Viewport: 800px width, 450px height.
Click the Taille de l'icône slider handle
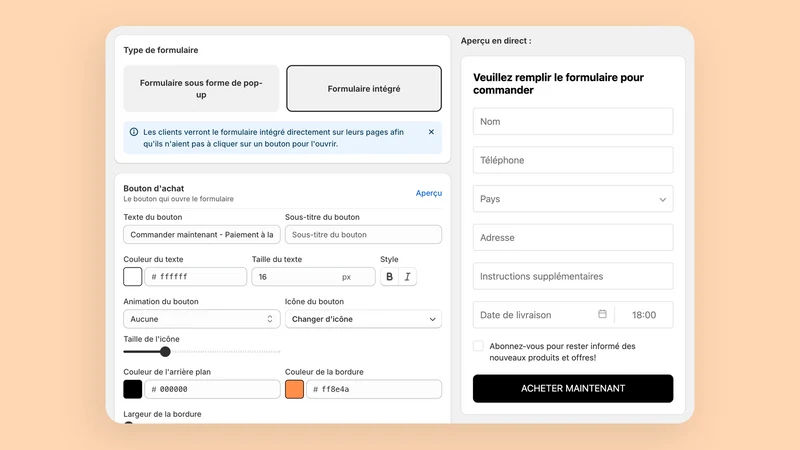pyautogui.click(x=165, y=352)
